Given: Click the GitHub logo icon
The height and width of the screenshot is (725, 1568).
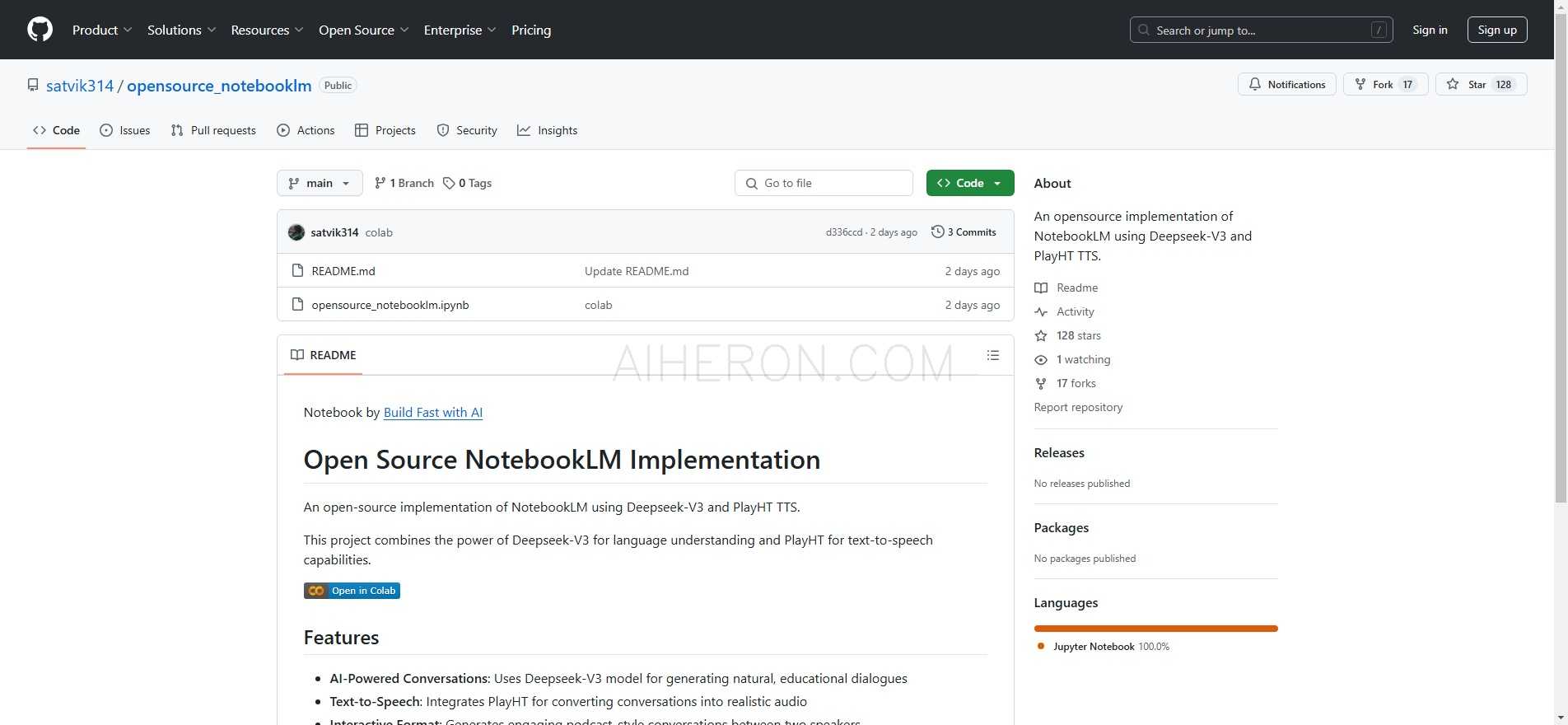Looking at the screenshot, I should click(x=40, y=30).
